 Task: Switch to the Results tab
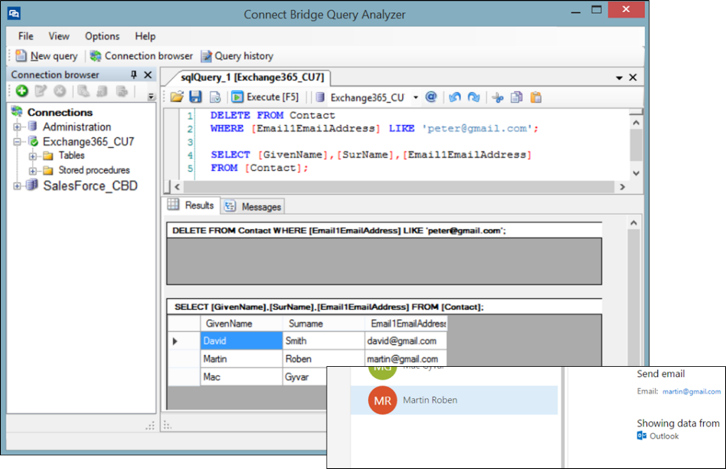[x=192, y=206]
